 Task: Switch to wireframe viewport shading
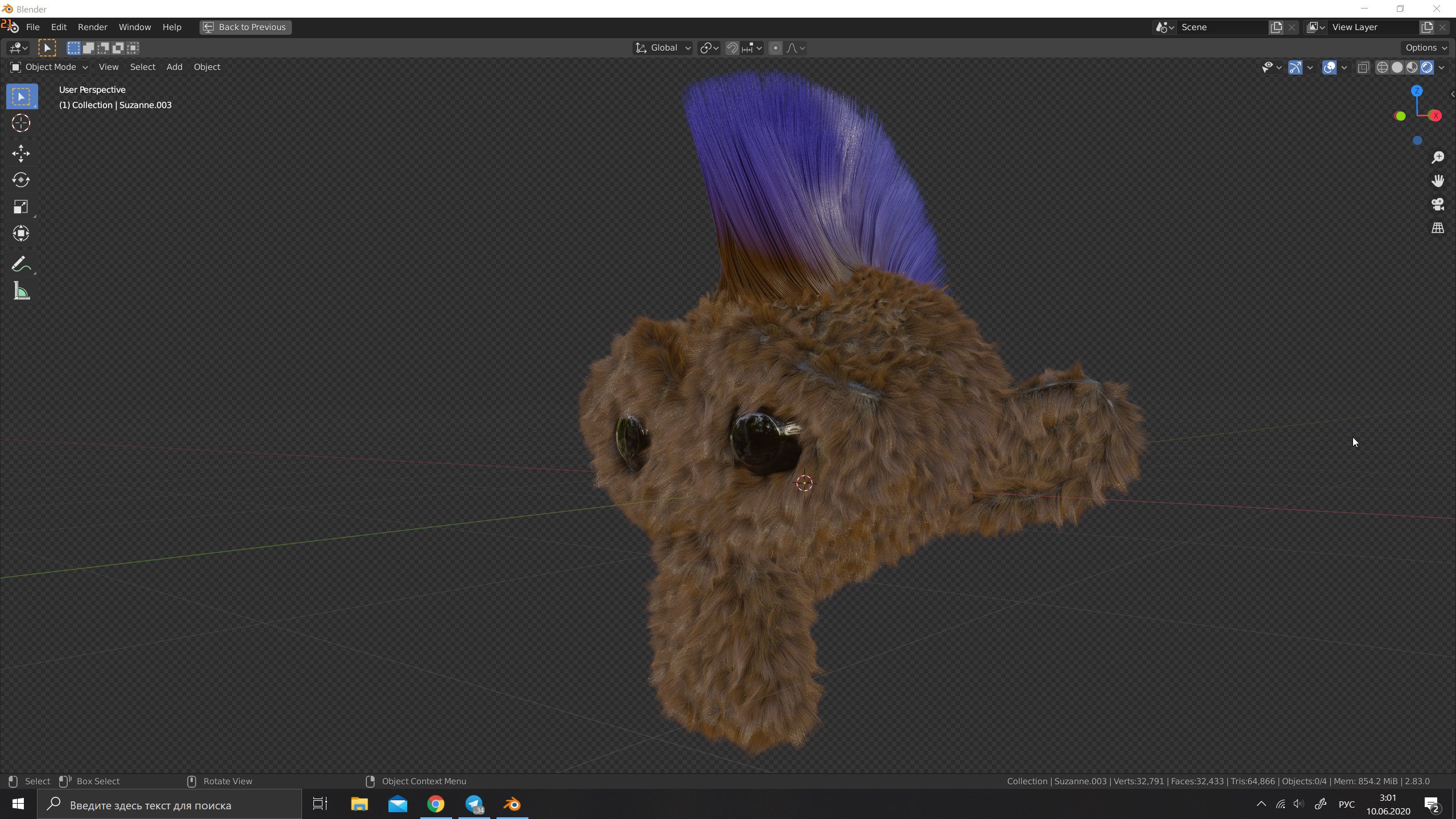(1382, 68)
